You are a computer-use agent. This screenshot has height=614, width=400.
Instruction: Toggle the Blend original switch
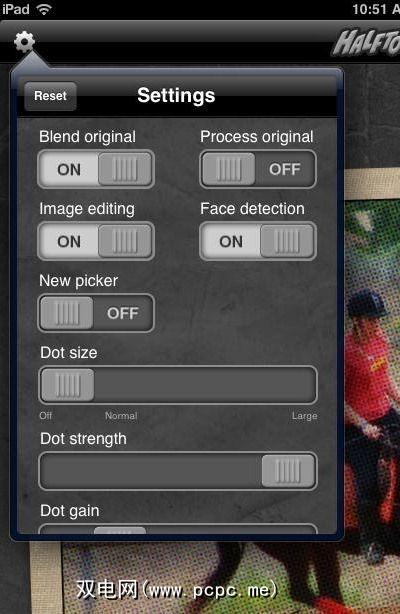(96, 169)
